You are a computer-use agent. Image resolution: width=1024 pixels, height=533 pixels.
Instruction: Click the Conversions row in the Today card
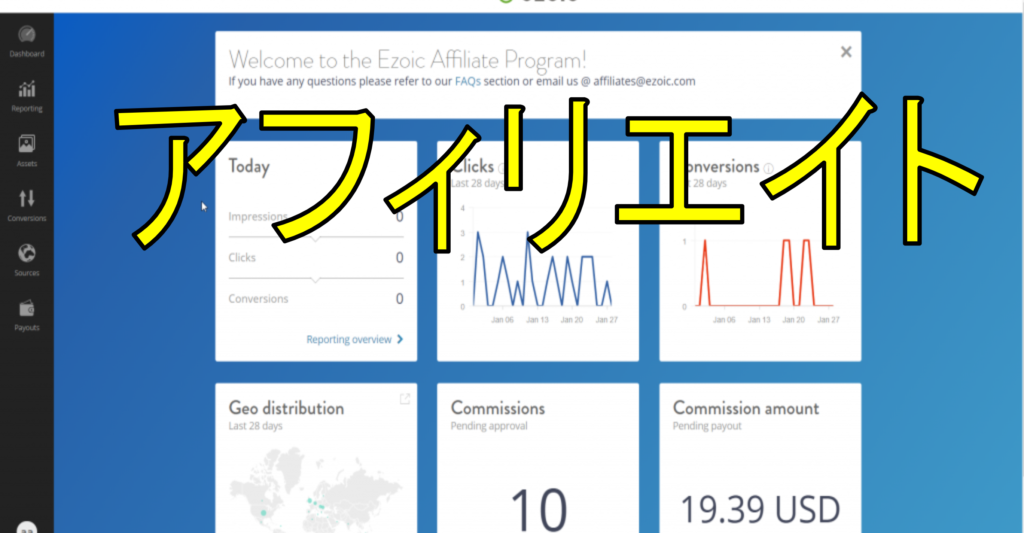coord(316,299)
